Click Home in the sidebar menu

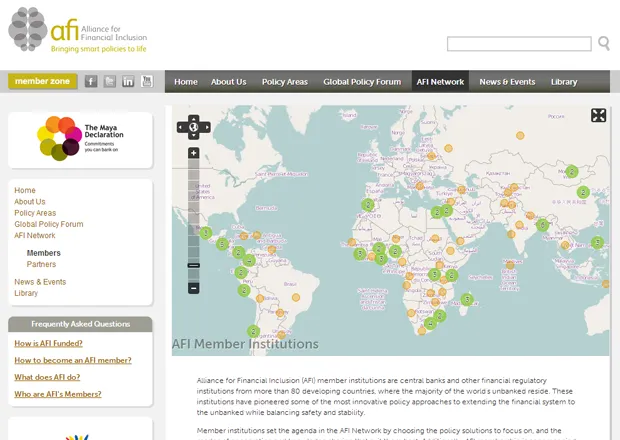pyautogui.click(x=25, y=191)
